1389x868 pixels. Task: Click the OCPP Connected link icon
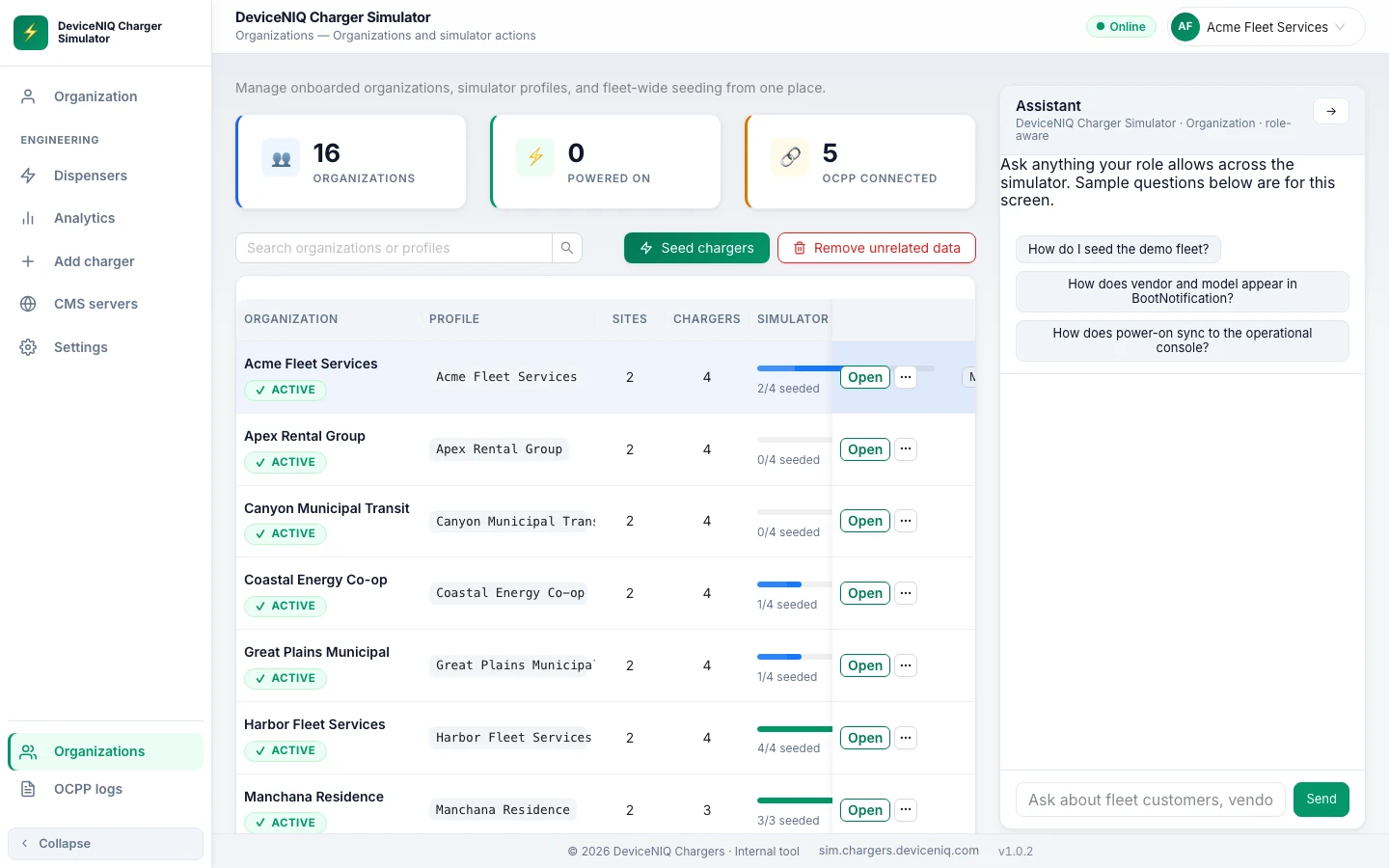[790, 157]
